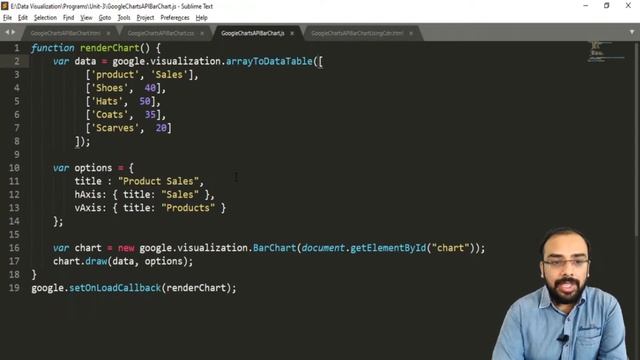Close the GoogleChartsAPIBarChart.html tab

click(x=109, y=33)
